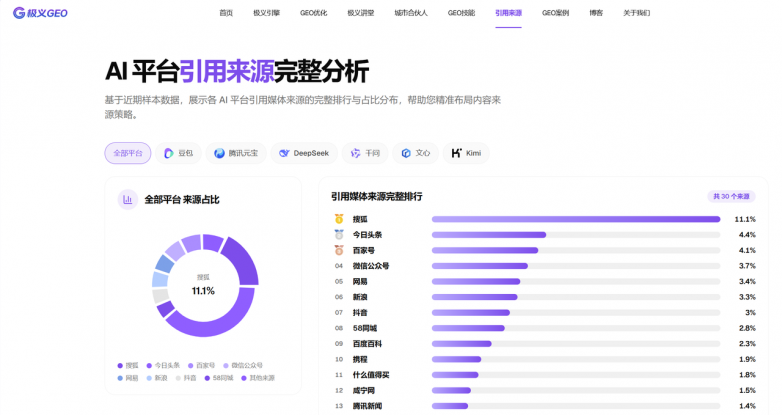
Task: Click the 新浪 row name in ranking
Action: coord(360,297)
